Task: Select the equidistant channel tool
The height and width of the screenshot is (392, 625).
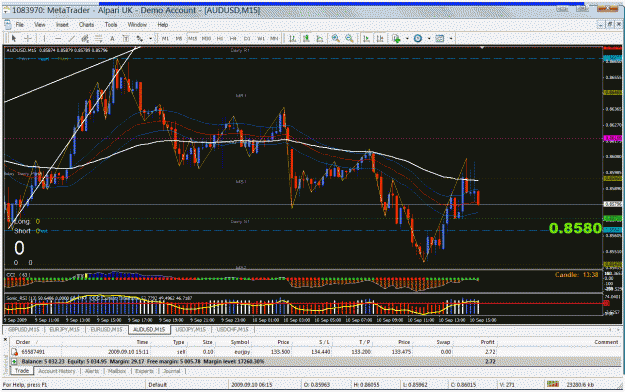Action: click(85, 38)
